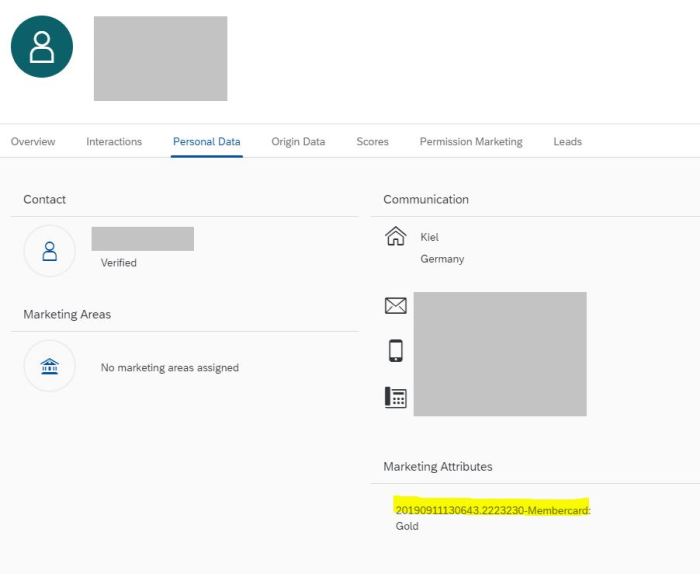
Task: Click the teal contact avatar icon
Action: point(42,46)
